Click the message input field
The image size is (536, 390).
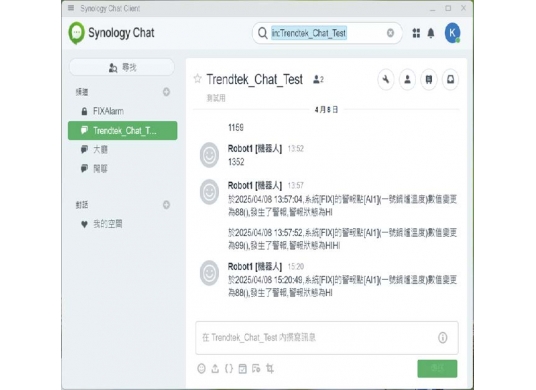[x=327, y=338]
